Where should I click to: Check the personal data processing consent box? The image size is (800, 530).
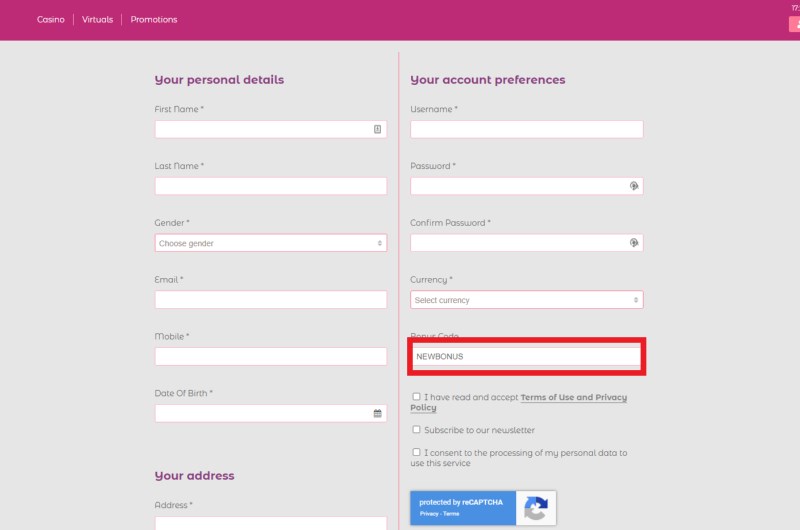(416, 452)
